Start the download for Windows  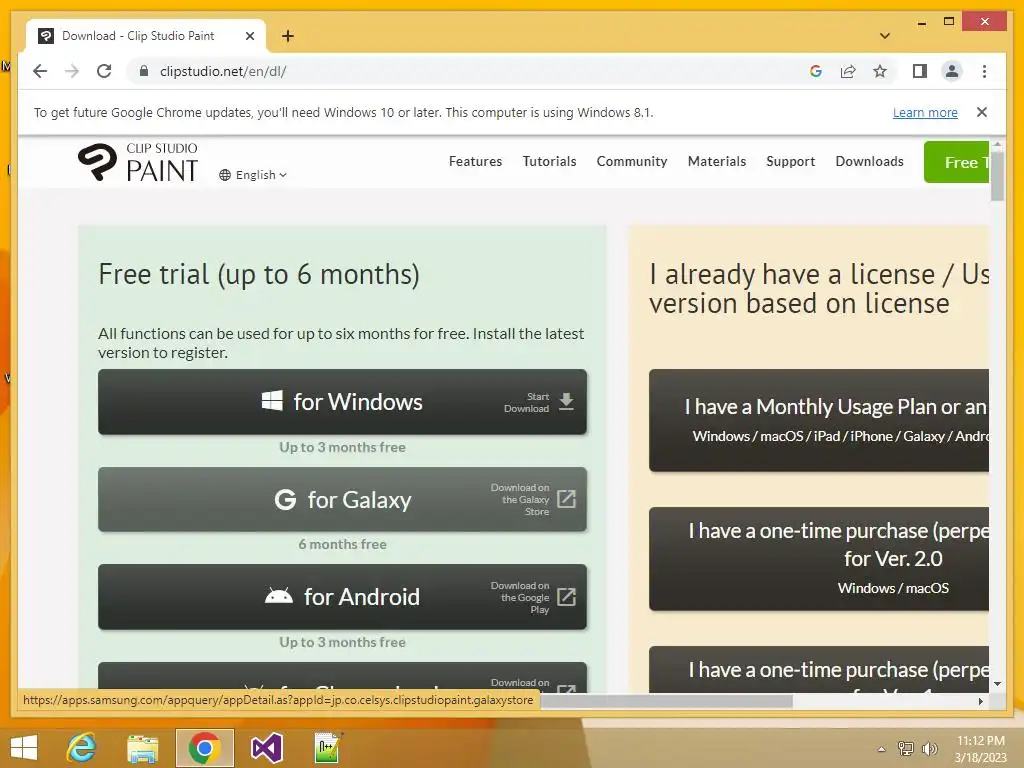342,402
